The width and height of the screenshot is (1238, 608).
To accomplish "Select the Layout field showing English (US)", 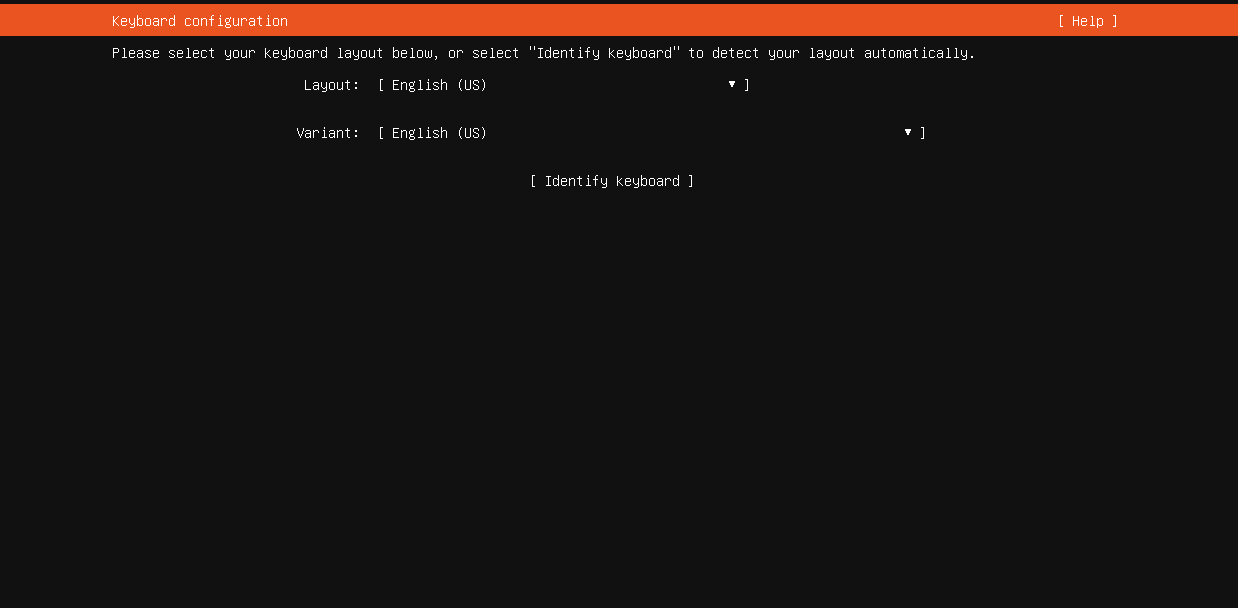I will (x=564, y=85).
